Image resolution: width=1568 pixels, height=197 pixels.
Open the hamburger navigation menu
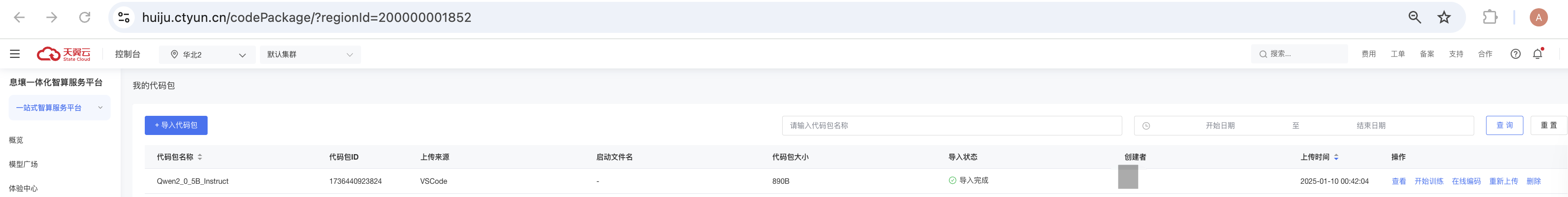15,54
